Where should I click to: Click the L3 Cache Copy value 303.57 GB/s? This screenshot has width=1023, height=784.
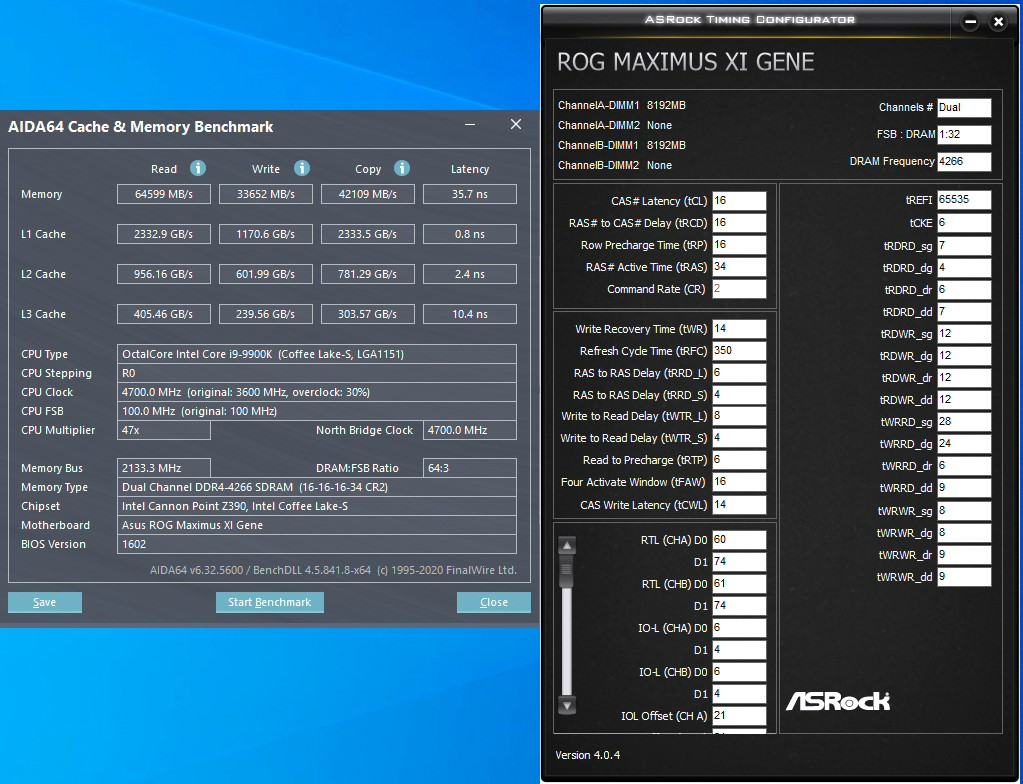(x=367, y=314)
